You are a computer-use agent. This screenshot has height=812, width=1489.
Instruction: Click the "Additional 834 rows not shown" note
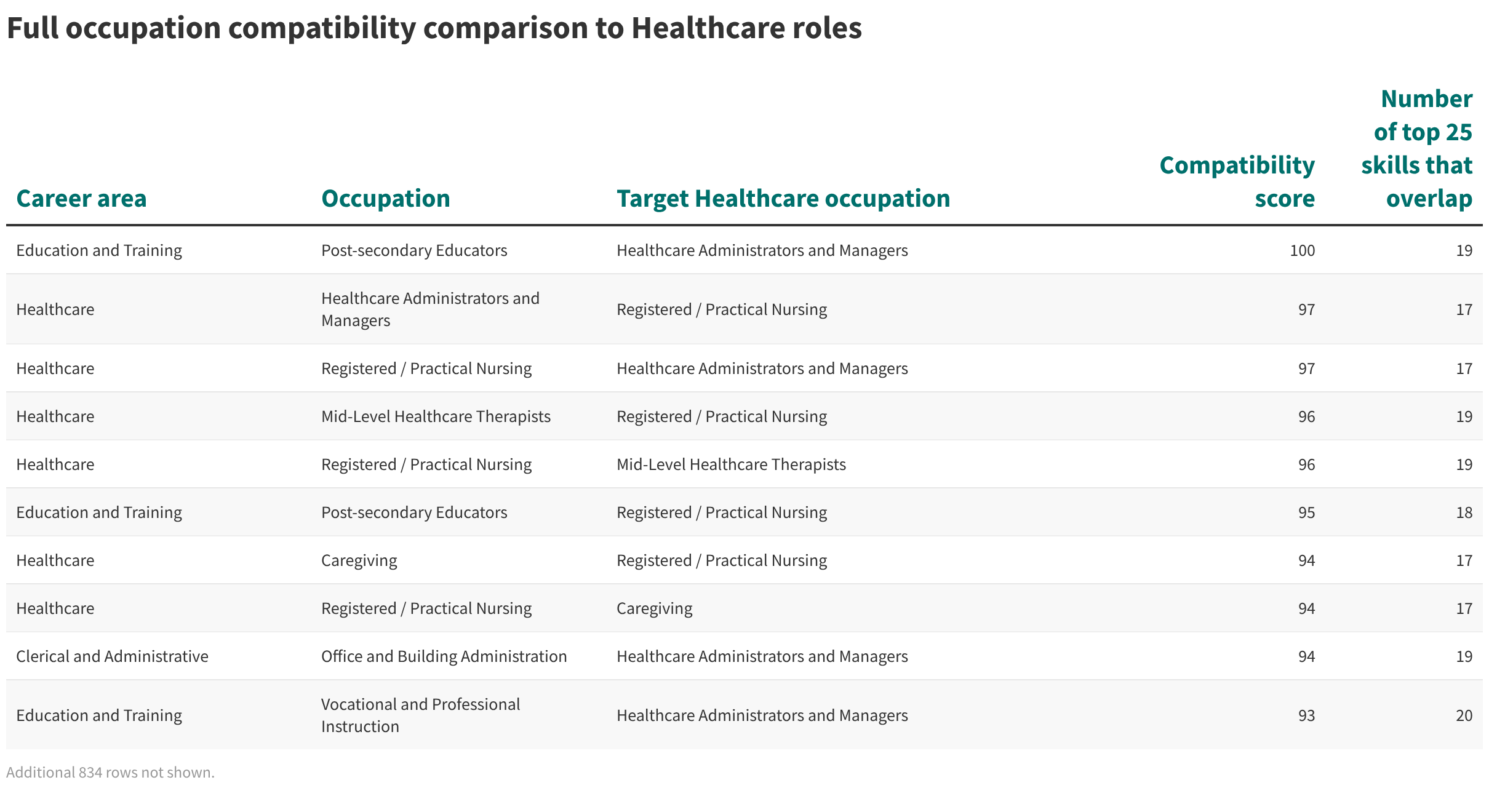click(110, 773)
